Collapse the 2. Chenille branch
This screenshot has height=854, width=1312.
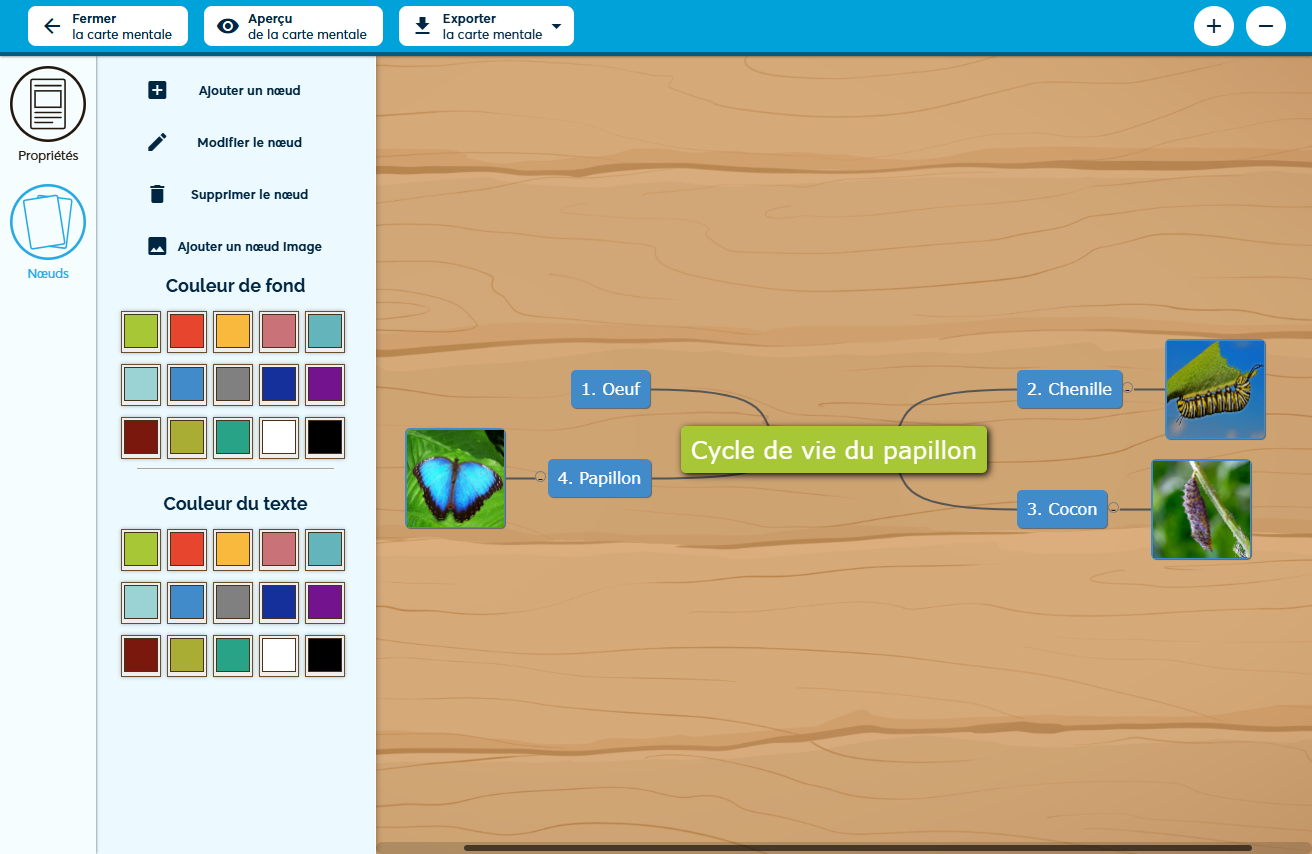tap(1128, 389)
